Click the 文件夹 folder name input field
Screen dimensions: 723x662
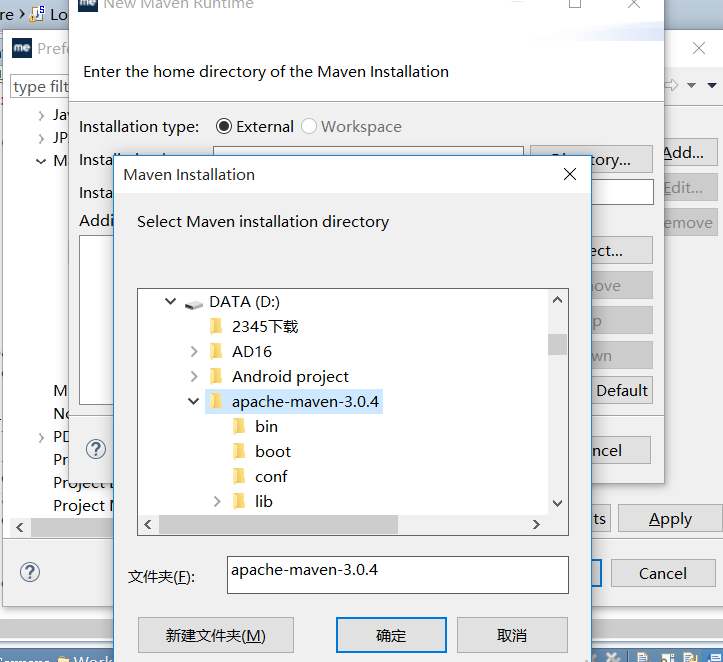pyautogui.click(x=397, y=575)
